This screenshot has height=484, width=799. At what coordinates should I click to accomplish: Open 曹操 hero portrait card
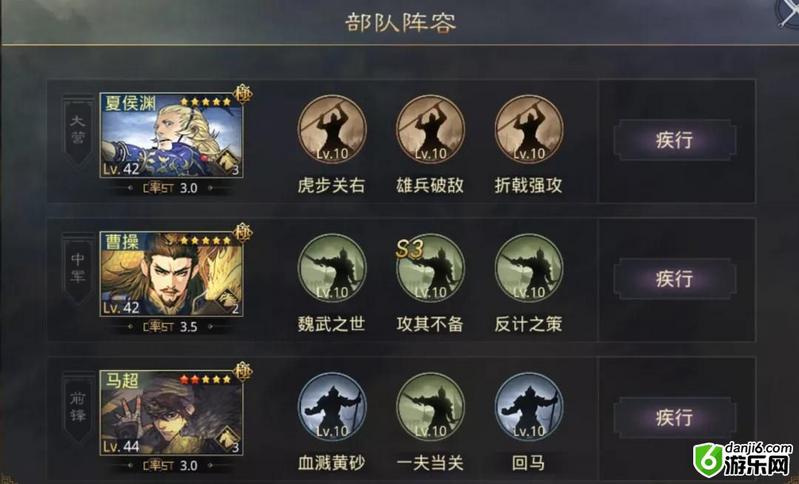click(x=171, y=274)
